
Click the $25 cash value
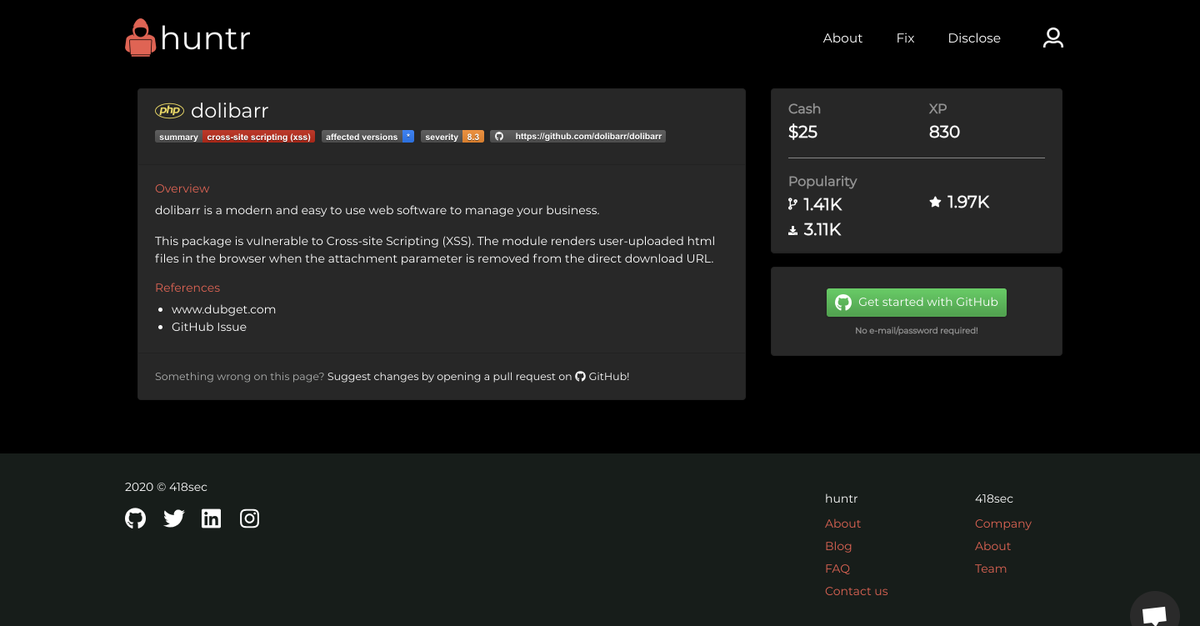click(x=803, y=132)
